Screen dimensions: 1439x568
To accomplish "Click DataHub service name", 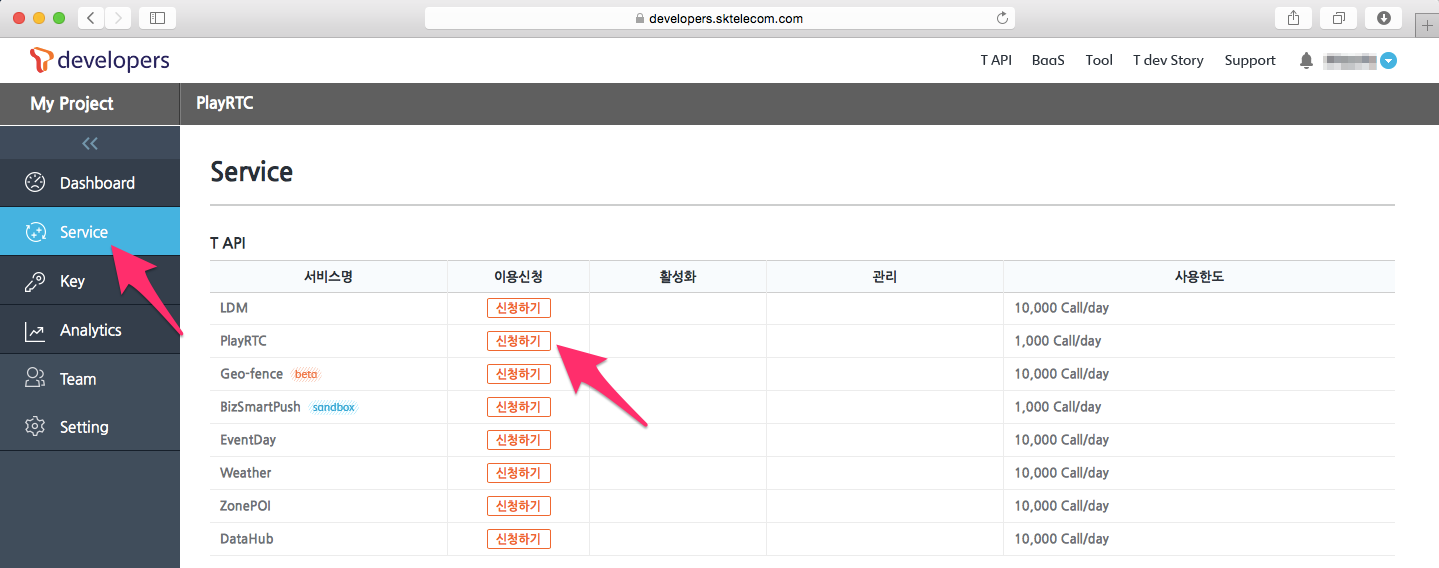I will [247, 539].
